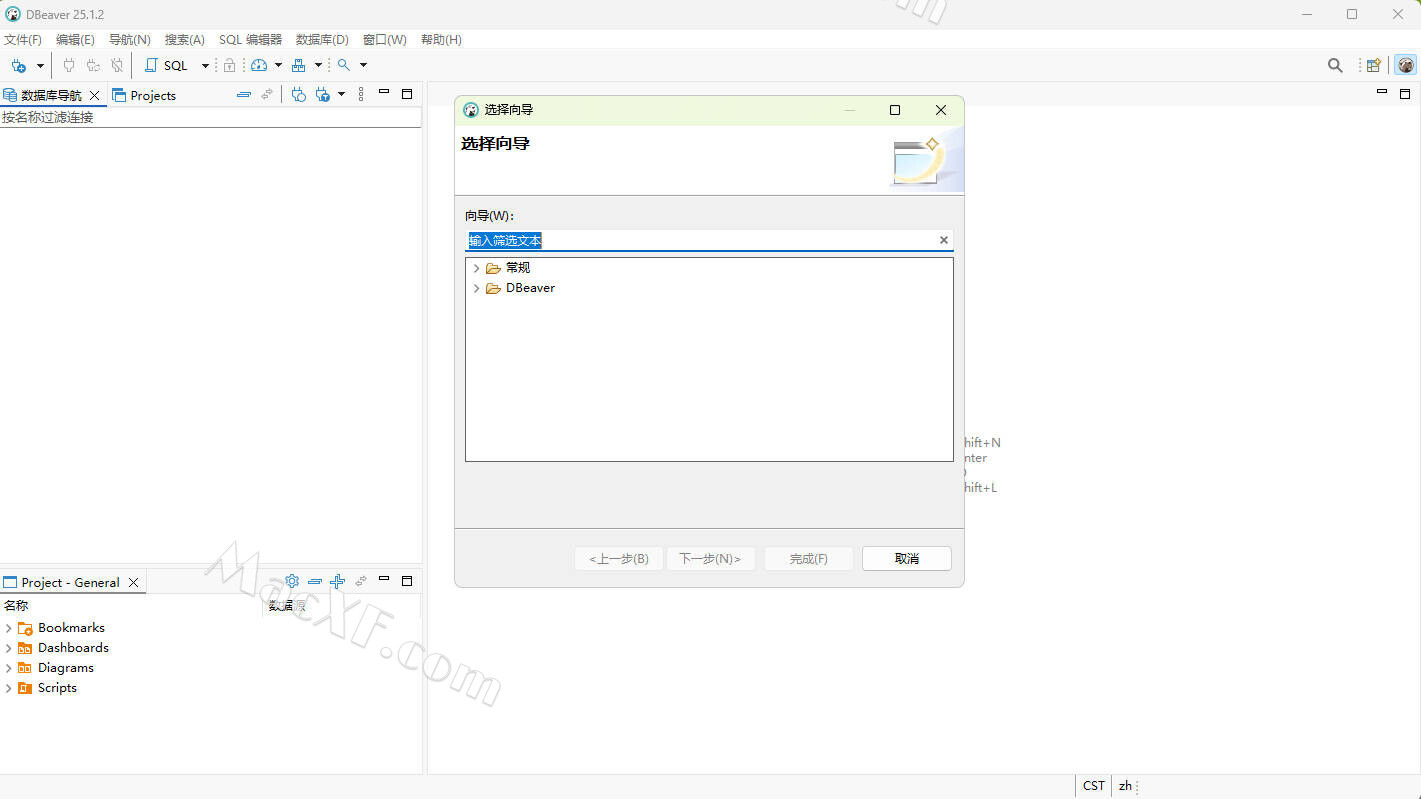The width and height of the screenshot is (1421, 799).
Task: Select the DBeaver wizard category
Action: coord(530,288)
